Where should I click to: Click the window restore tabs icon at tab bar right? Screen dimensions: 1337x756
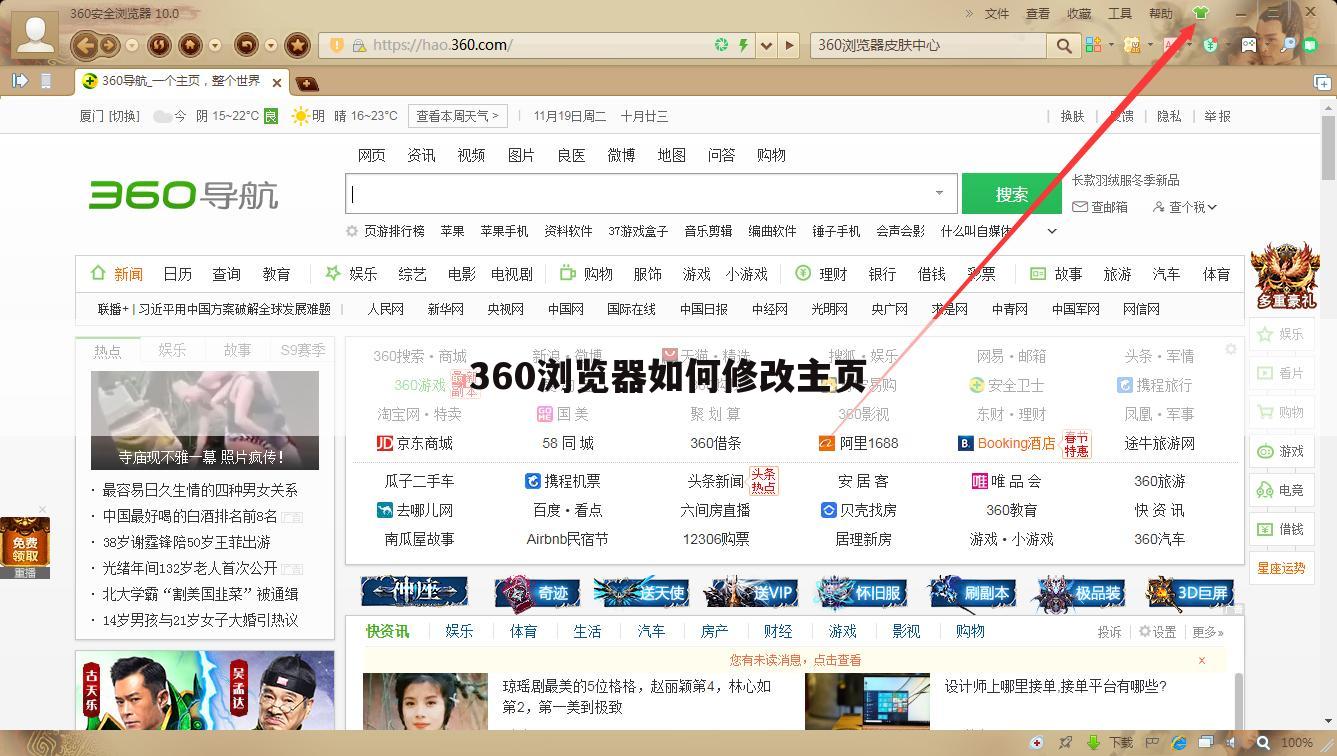(1321, 81)
